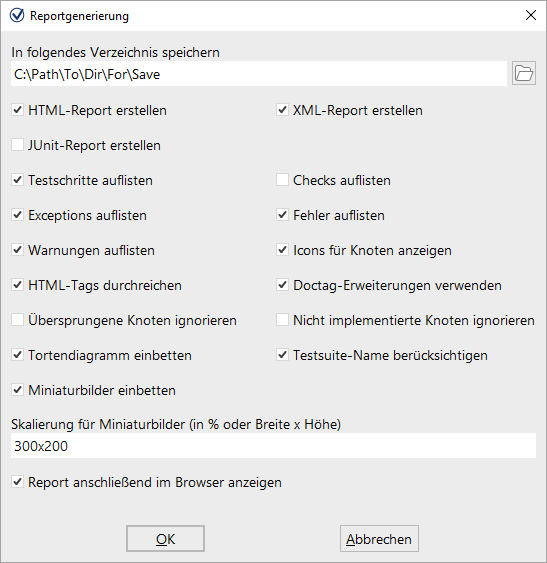The image size is (547, 563).
Task: Click the Miniaturbilder scaling field 300x200
Action: (273, 446)
